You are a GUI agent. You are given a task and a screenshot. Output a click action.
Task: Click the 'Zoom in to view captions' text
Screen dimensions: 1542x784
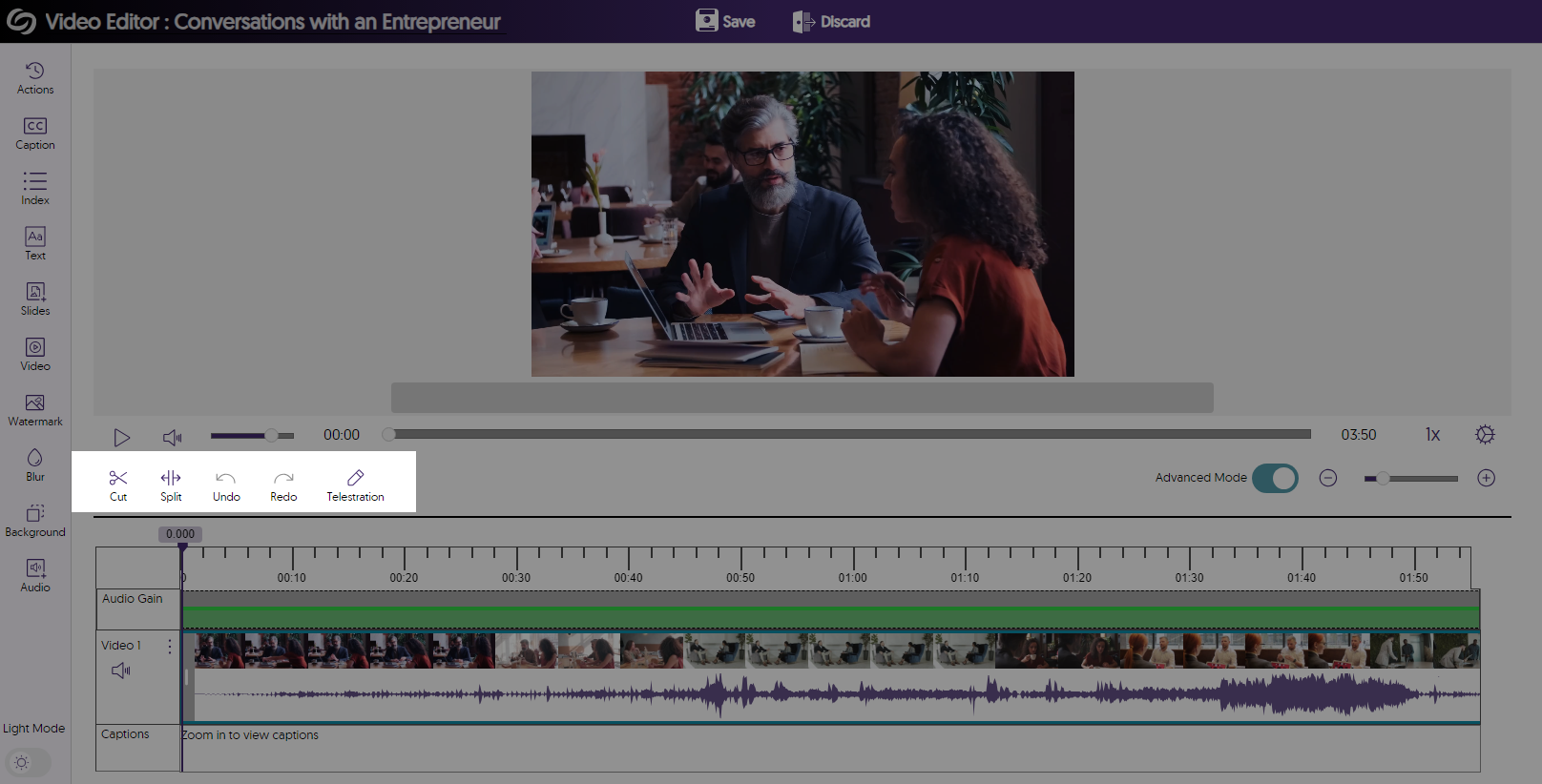click(250, 735)
